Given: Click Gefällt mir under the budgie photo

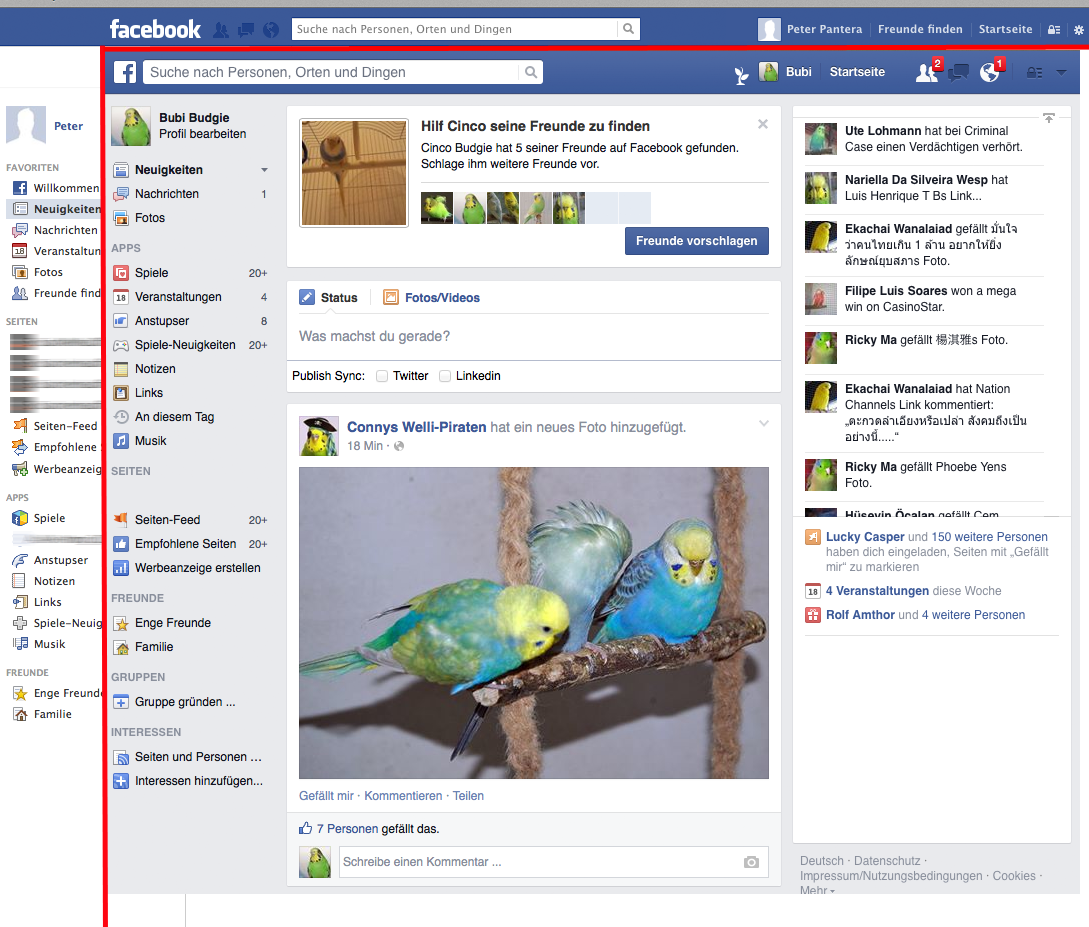Looking at the screenshot, I should coord(326,796).
